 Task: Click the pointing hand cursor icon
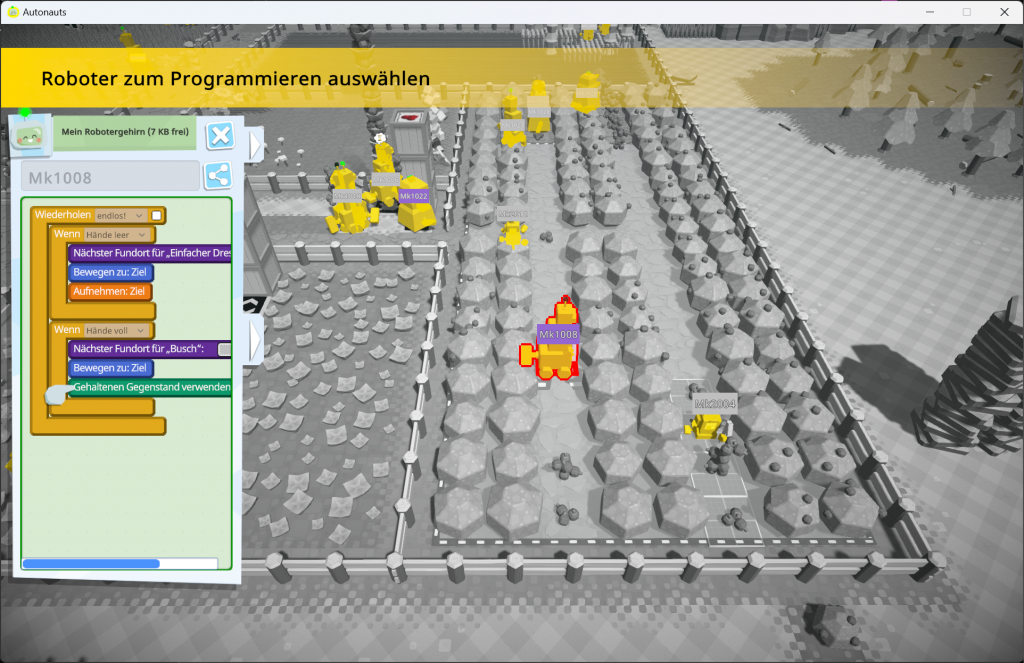[57, 395]
